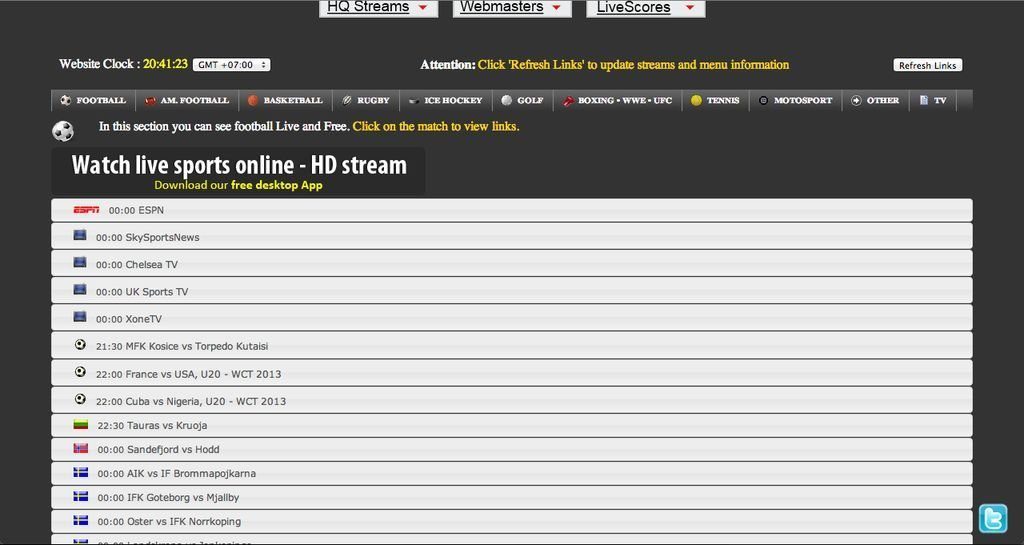Click the motosport wheel icon
Viewport: 1024px width, 545px height.
tap(763, 101)
